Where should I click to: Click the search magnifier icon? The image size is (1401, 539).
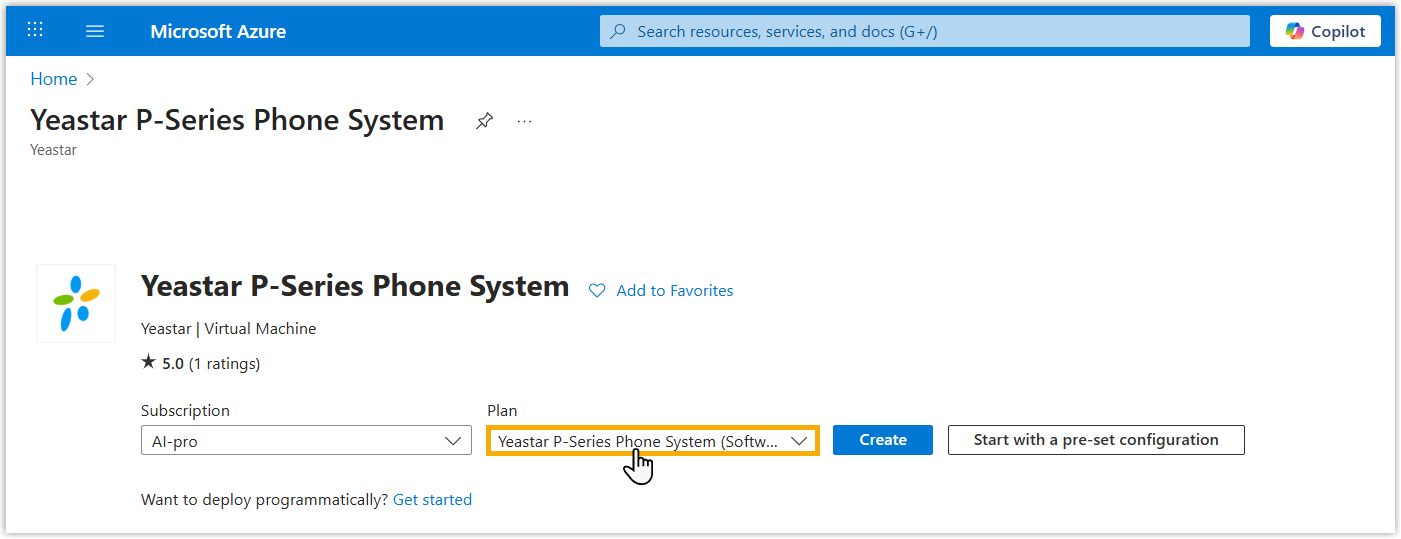[619, 31]
